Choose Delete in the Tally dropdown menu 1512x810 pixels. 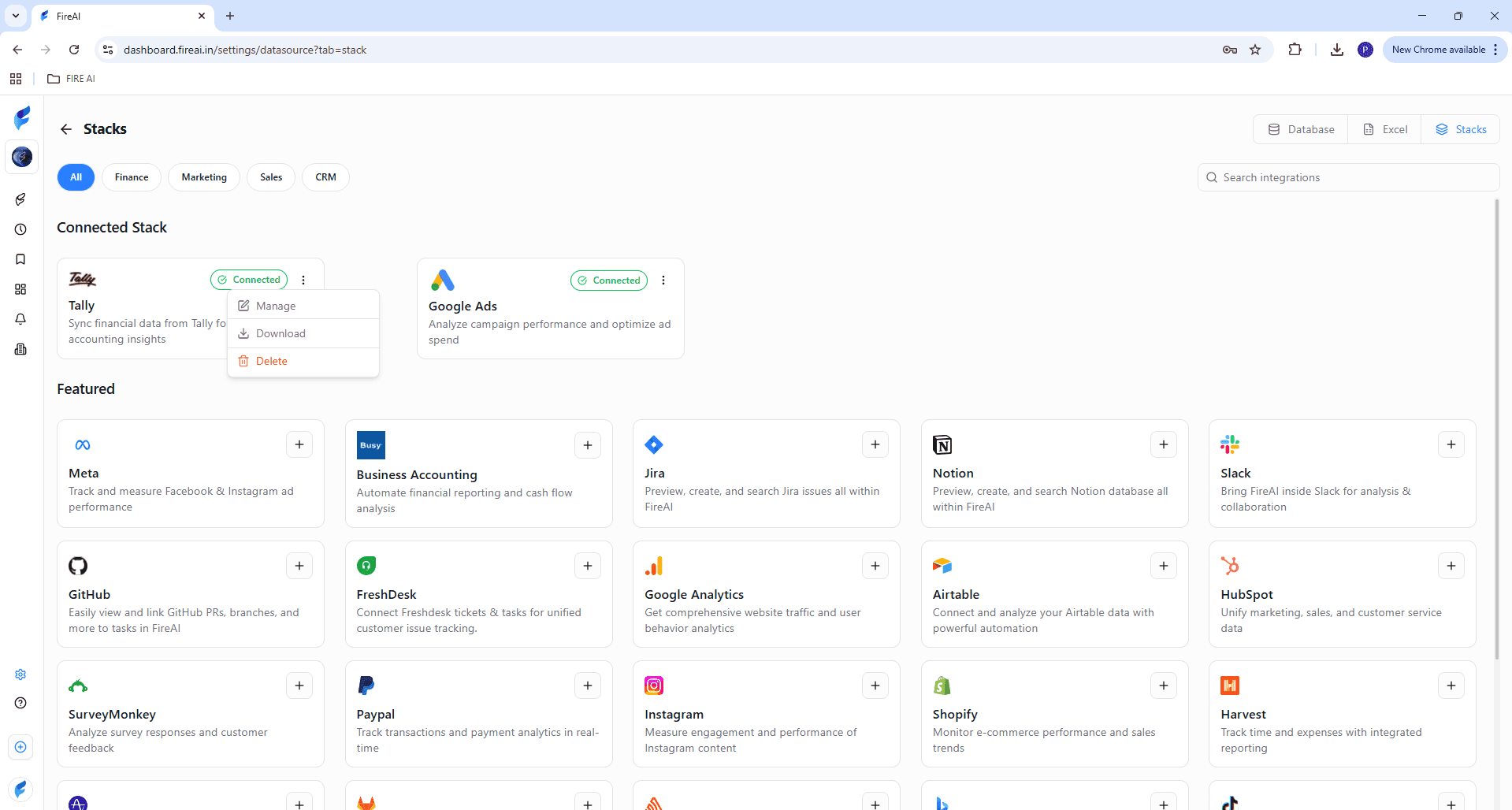(x=271, y=361)
